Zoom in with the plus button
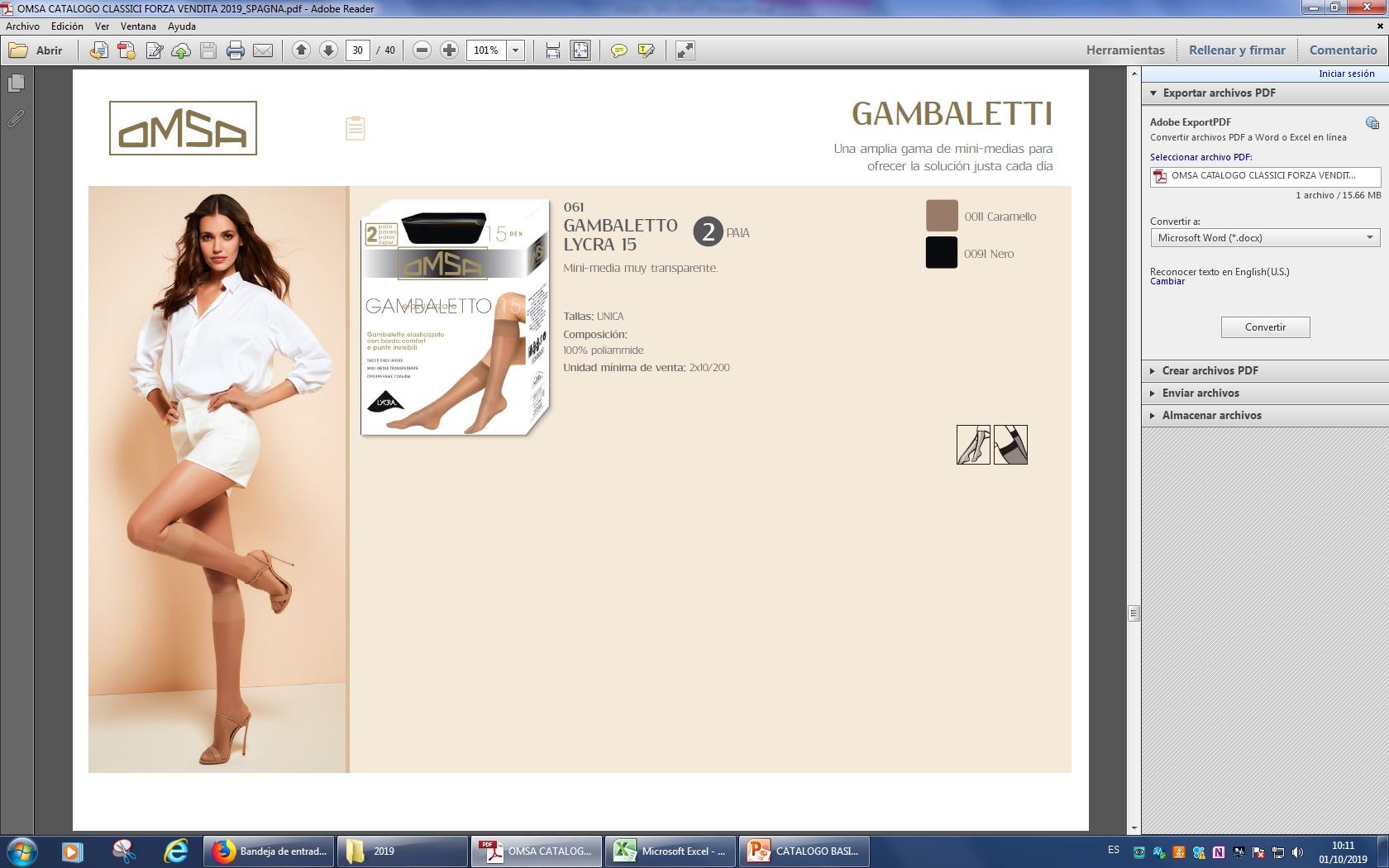Viewport: 1389px width, 868px height. tap(449, 50)
